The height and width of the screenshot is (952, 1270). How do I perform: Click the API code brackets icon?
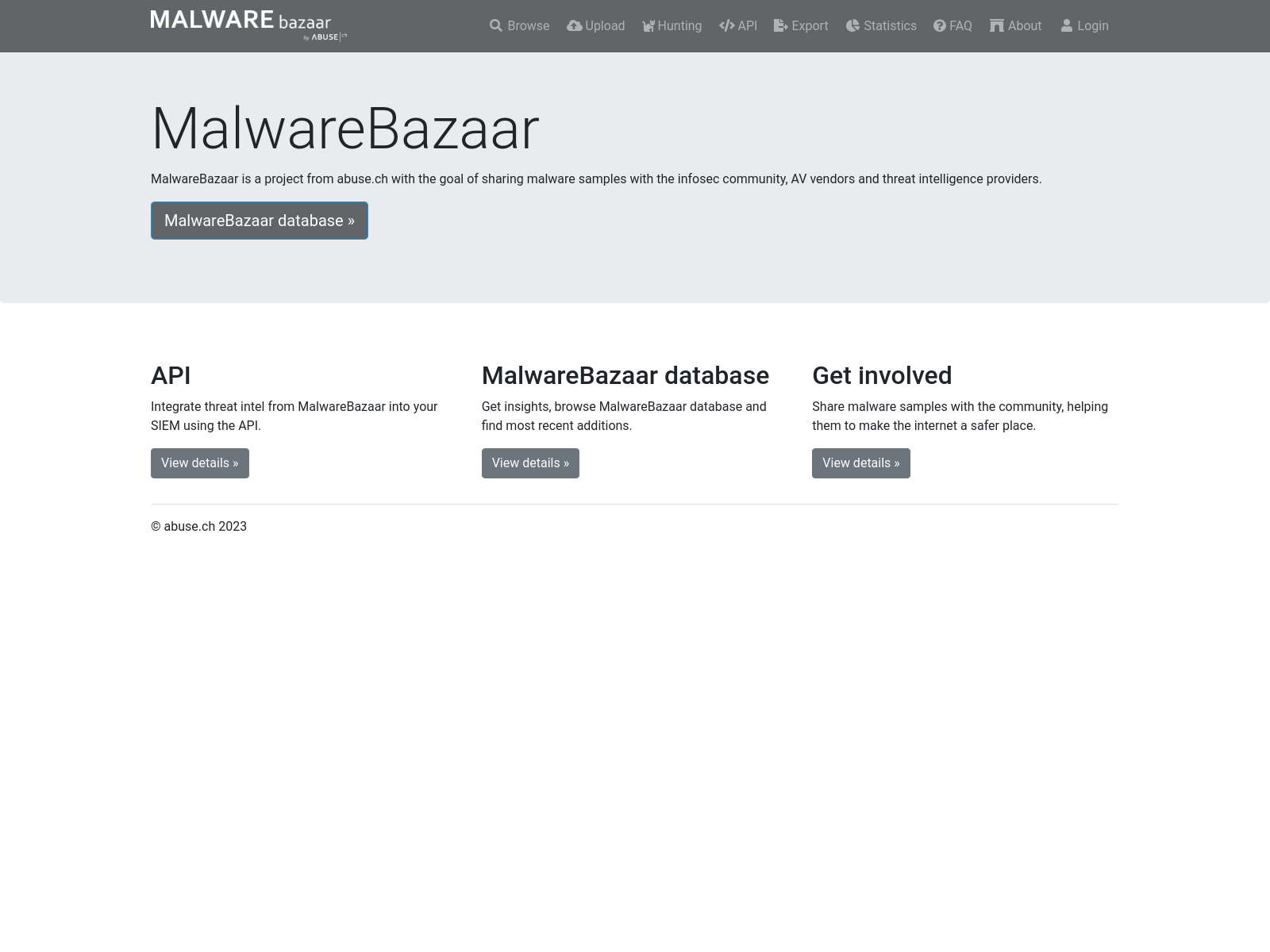(726, 26)
